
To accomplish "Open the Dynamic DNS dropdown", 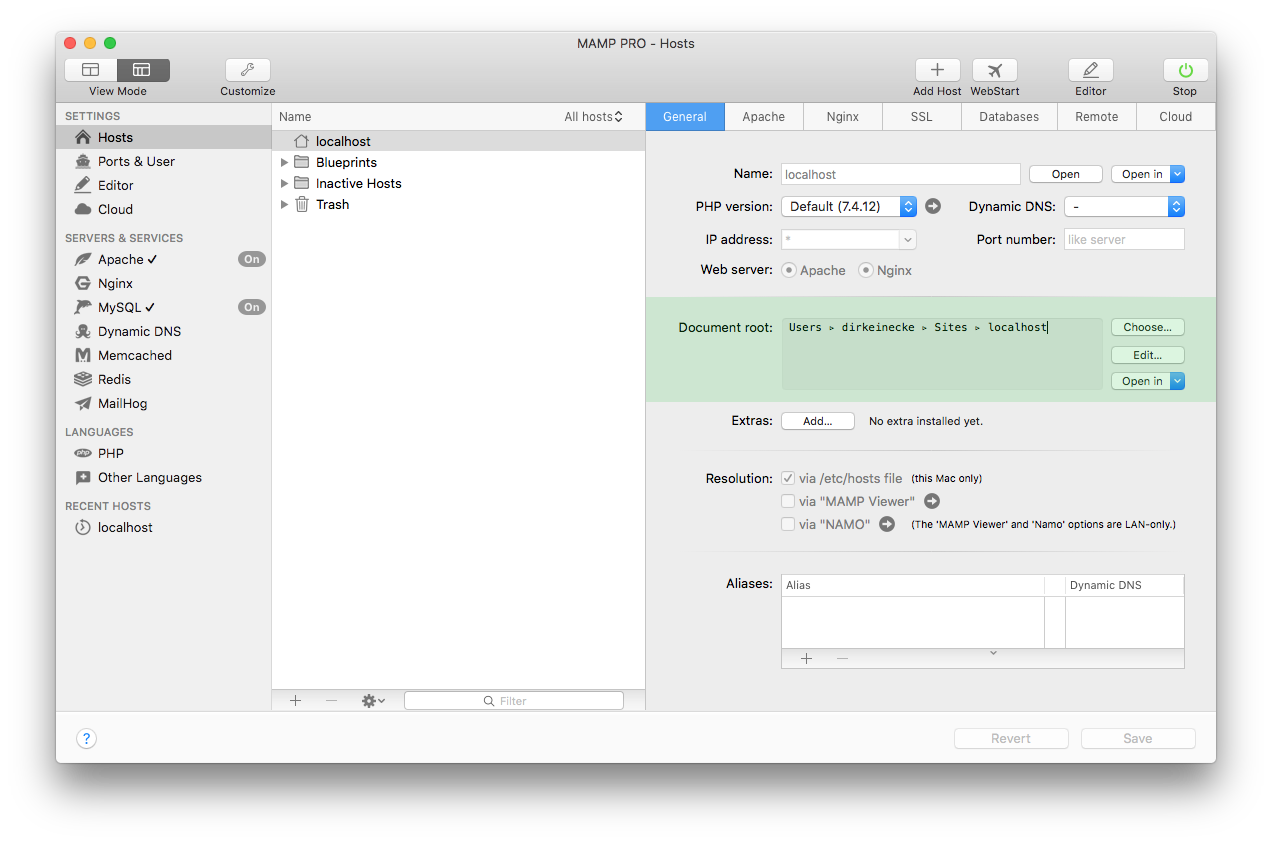I will pos(1124,206).
